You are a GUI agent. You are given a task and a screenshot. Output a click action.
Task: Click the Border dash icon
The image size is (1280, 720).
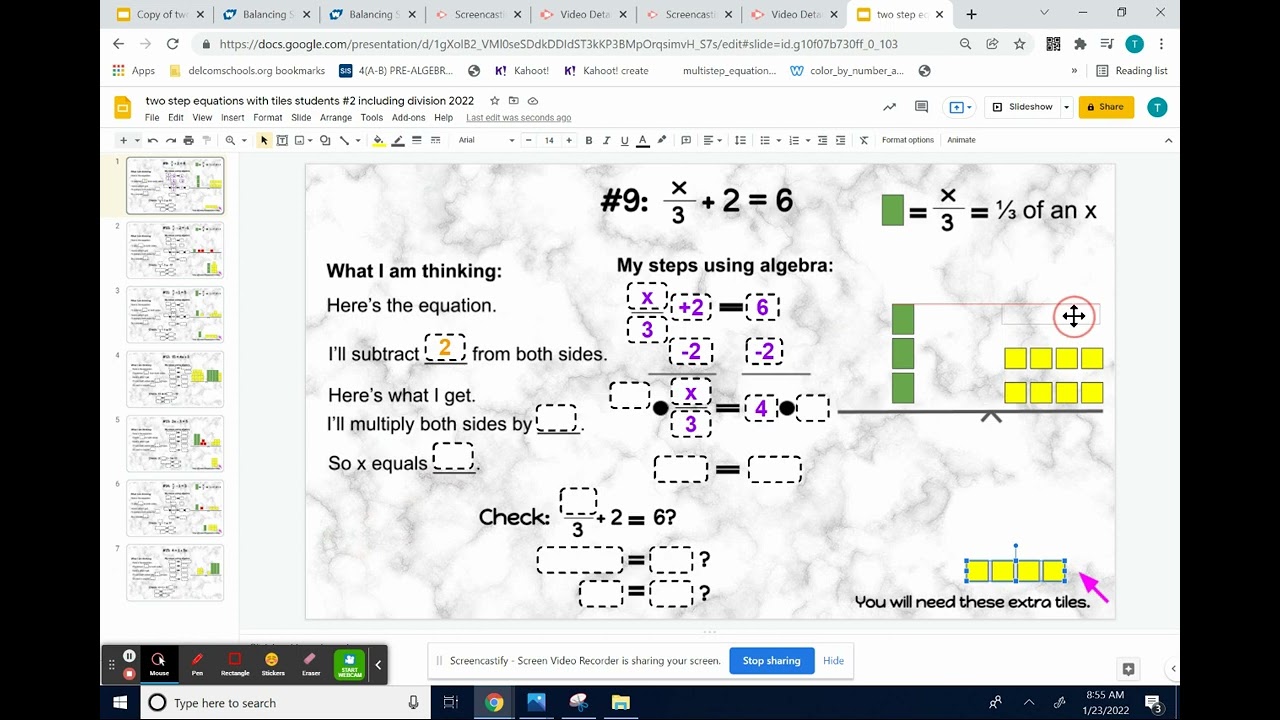(435, 140)
